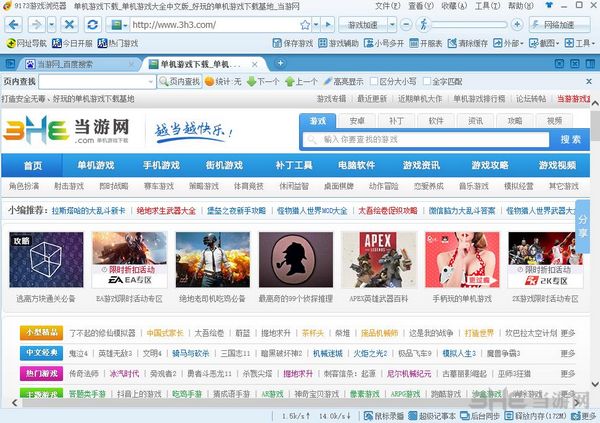Go back with the browser back arrow
Screen dimensions: 600x423
point(13,25)
